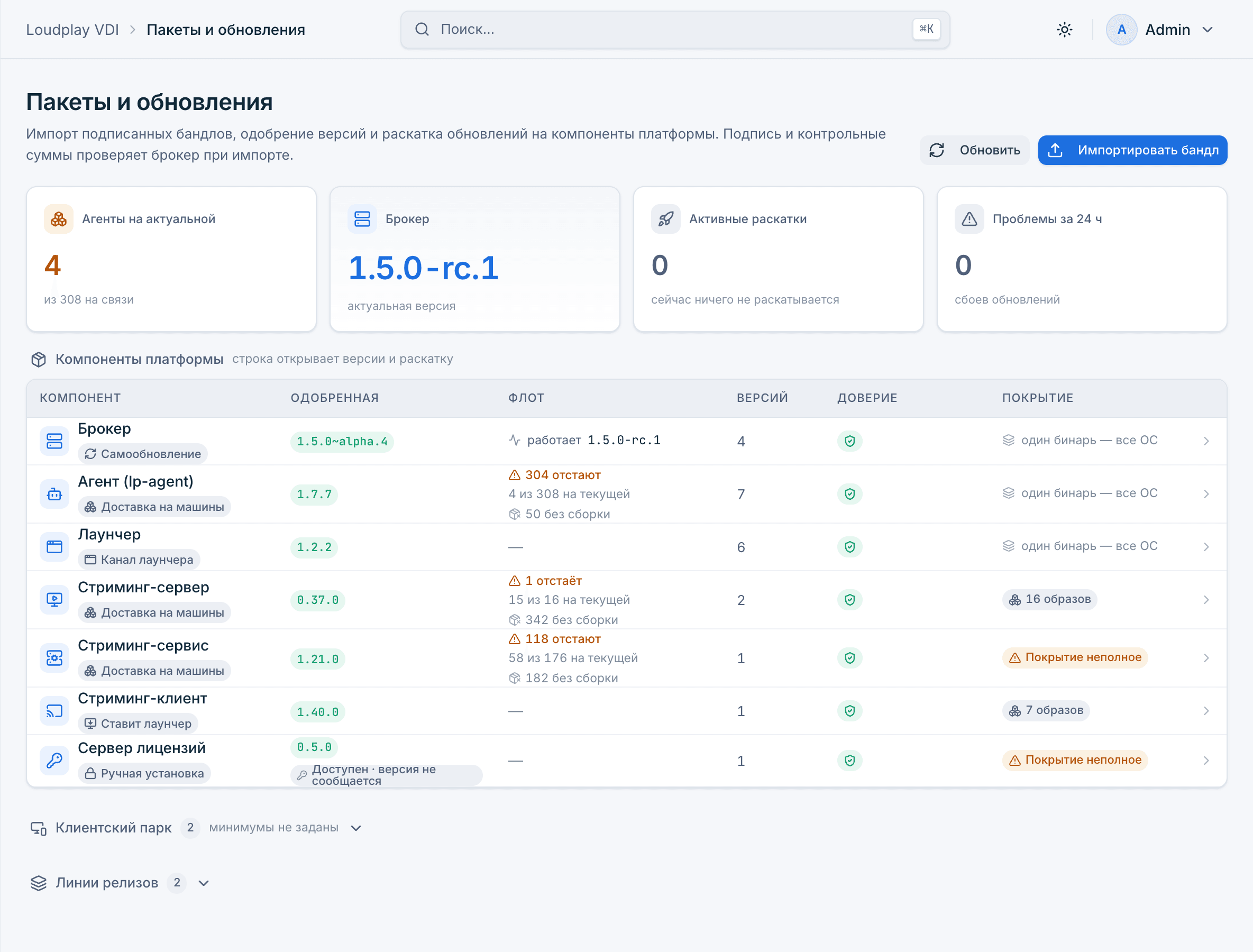This screenshot has width=1253, height=952.
Task: Open Агент (lp-agent) row details arrow
Action: coord(1206,494)
